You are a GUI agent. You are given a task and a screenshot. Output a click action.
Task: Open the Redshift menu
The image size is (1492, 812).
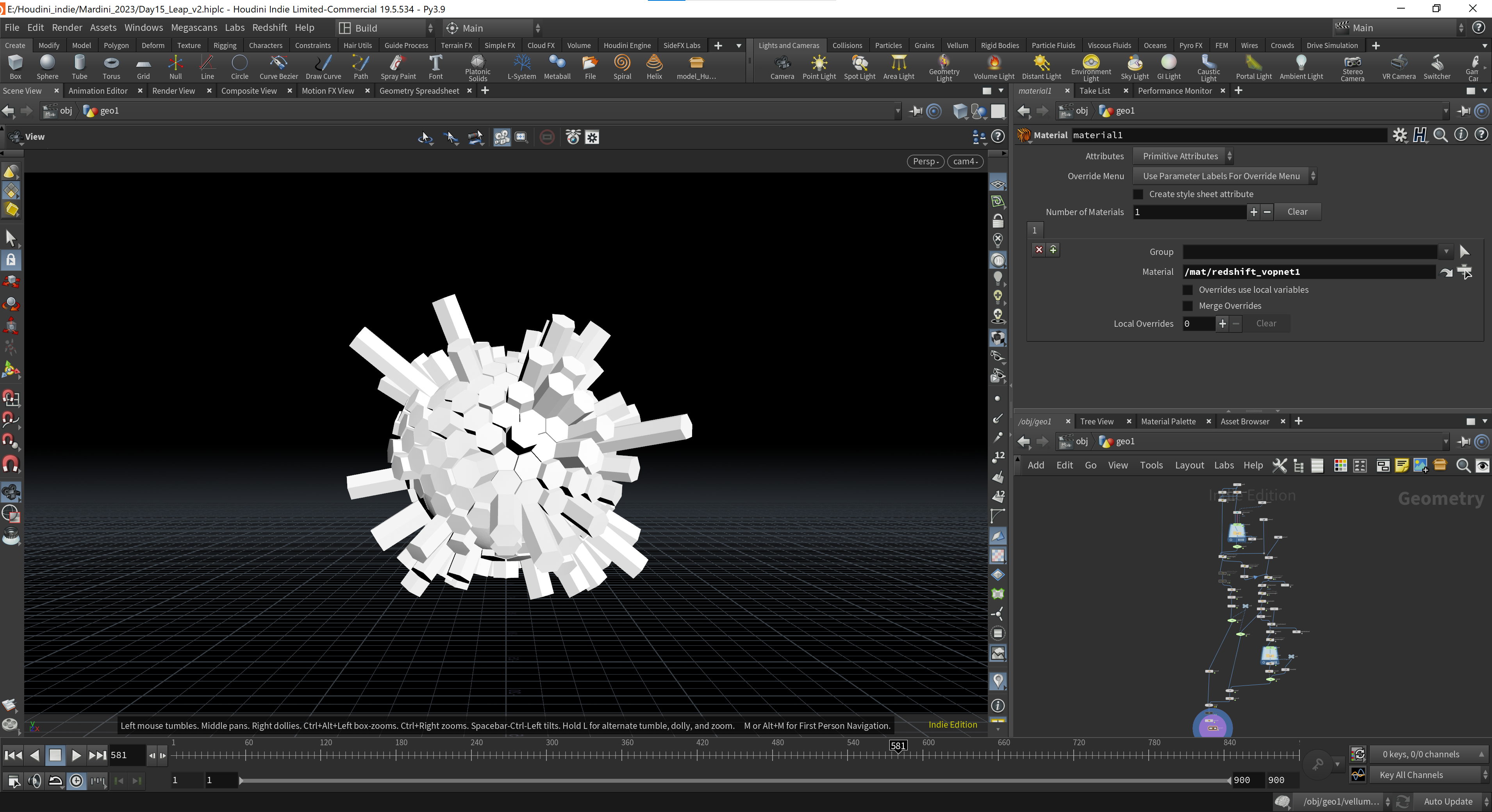pyautogui.click(x=269, y=28)
